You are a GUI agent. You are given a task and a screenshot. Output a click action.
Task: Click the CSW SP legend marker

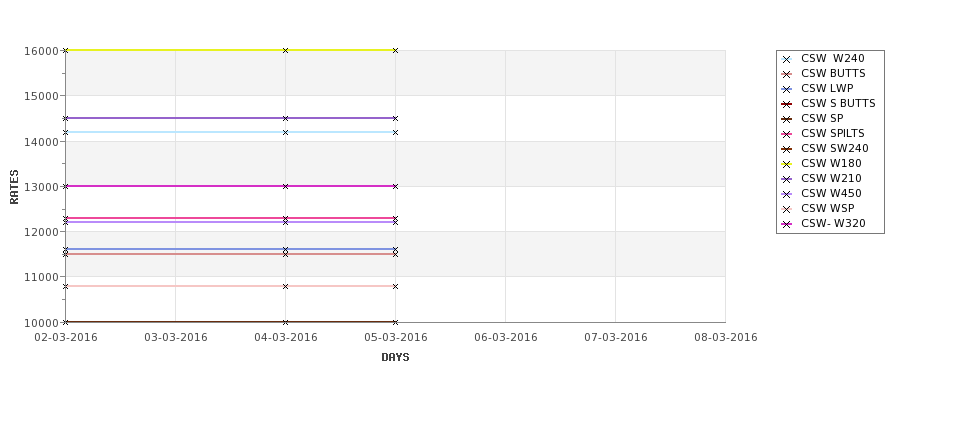(787, 119)
